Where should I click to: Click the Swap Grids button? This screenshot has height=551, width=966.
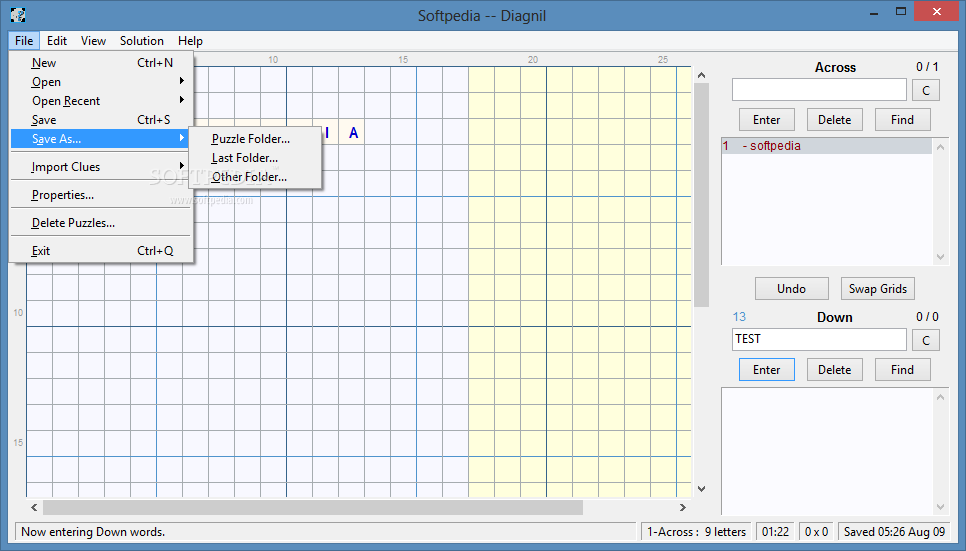(x=878, y=289)
